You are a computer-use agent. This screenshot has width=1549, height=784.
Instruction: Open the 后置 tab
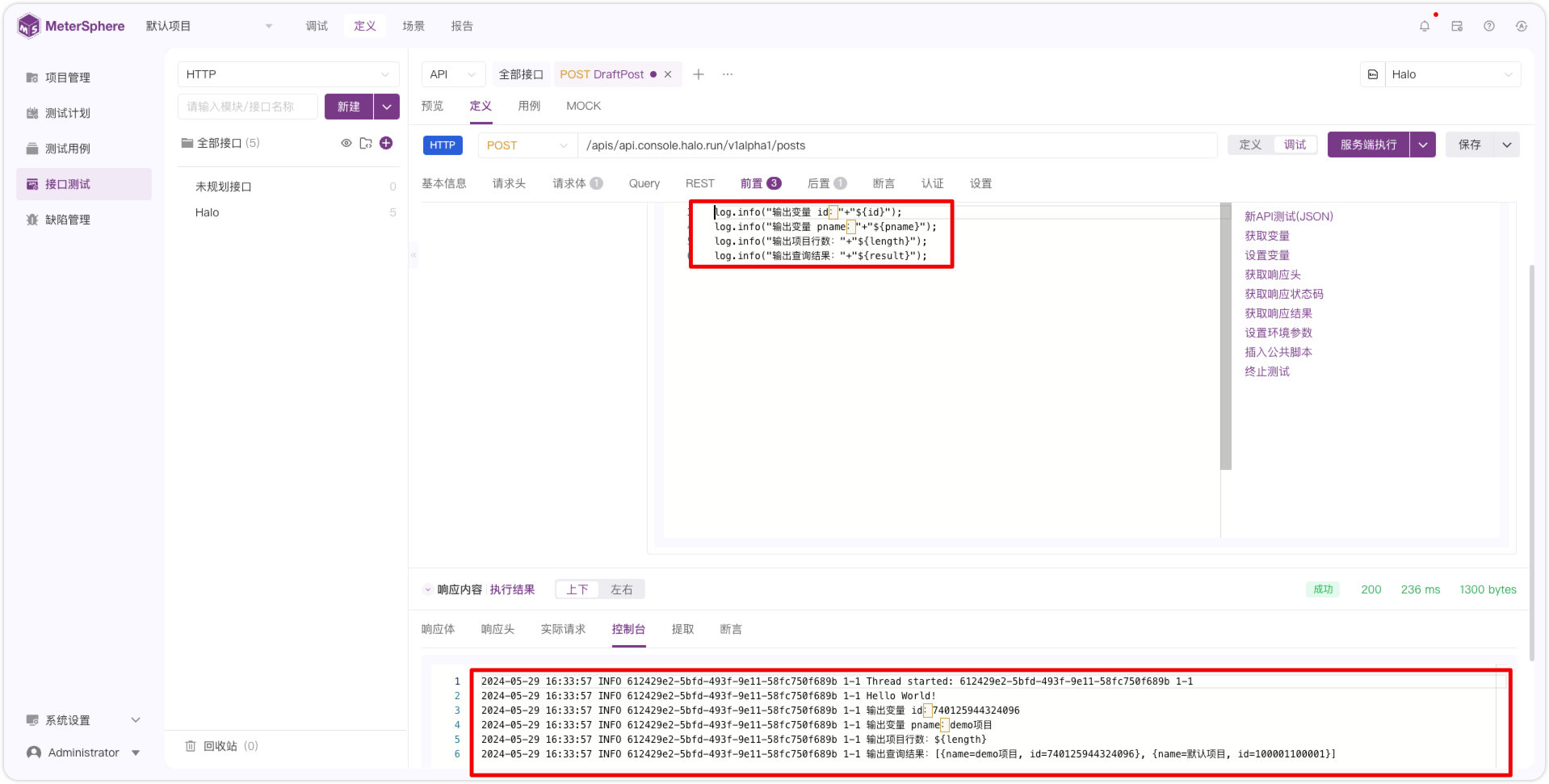[x=826, y=183]
